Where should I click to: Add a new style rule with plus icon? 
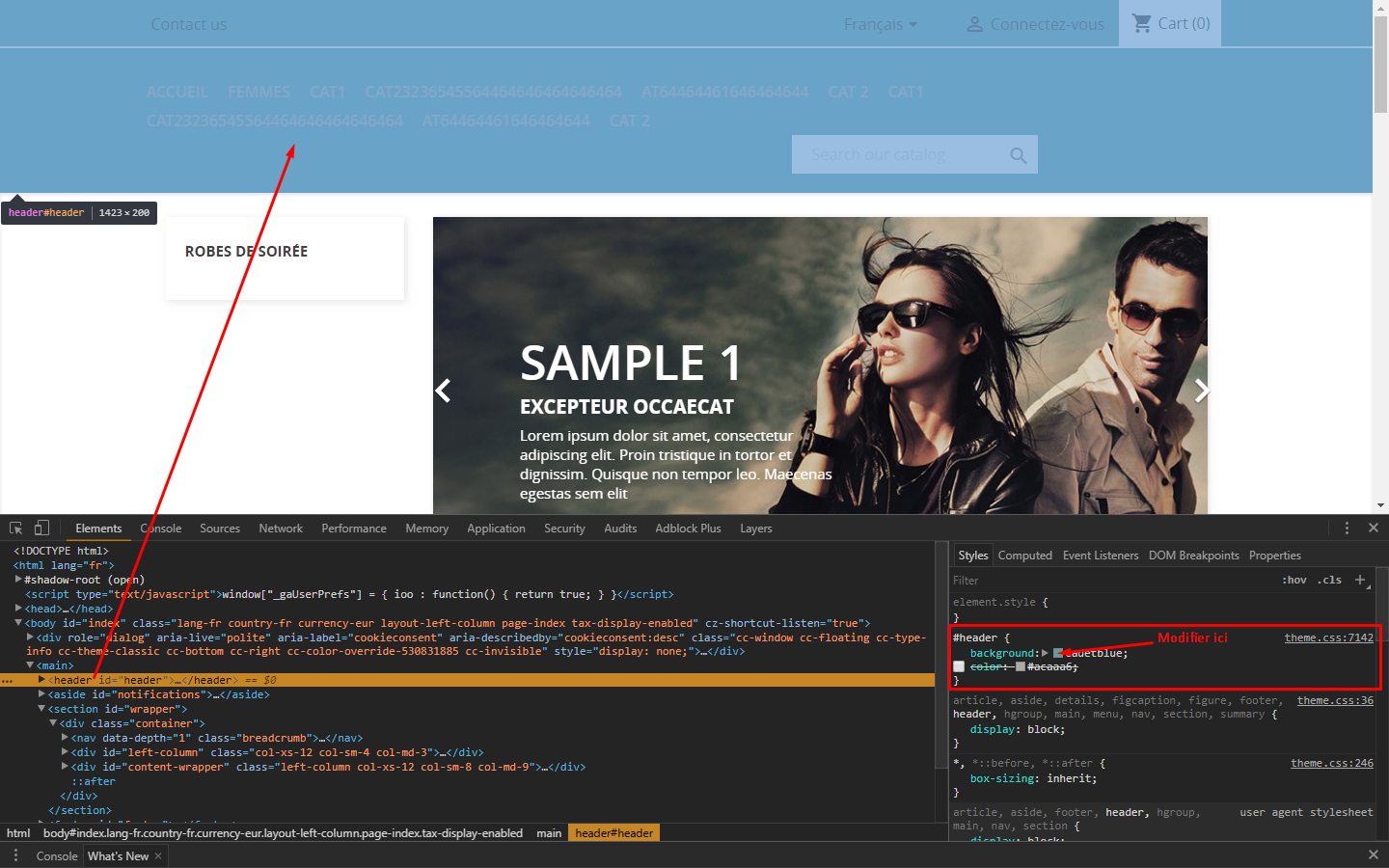tap(1360, 580)
